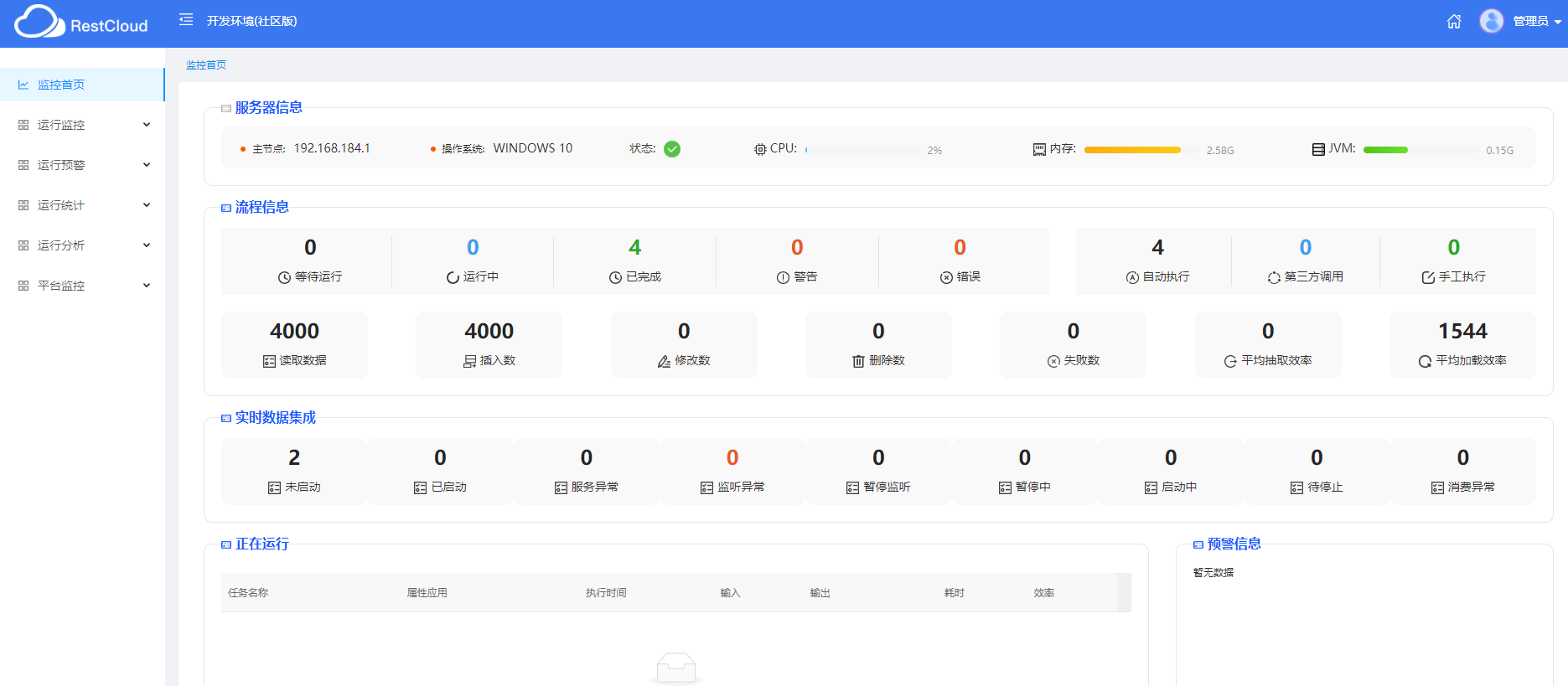Click the RestCloud logo
This screenshot has height=686, width=1568.
pos(81,23)
